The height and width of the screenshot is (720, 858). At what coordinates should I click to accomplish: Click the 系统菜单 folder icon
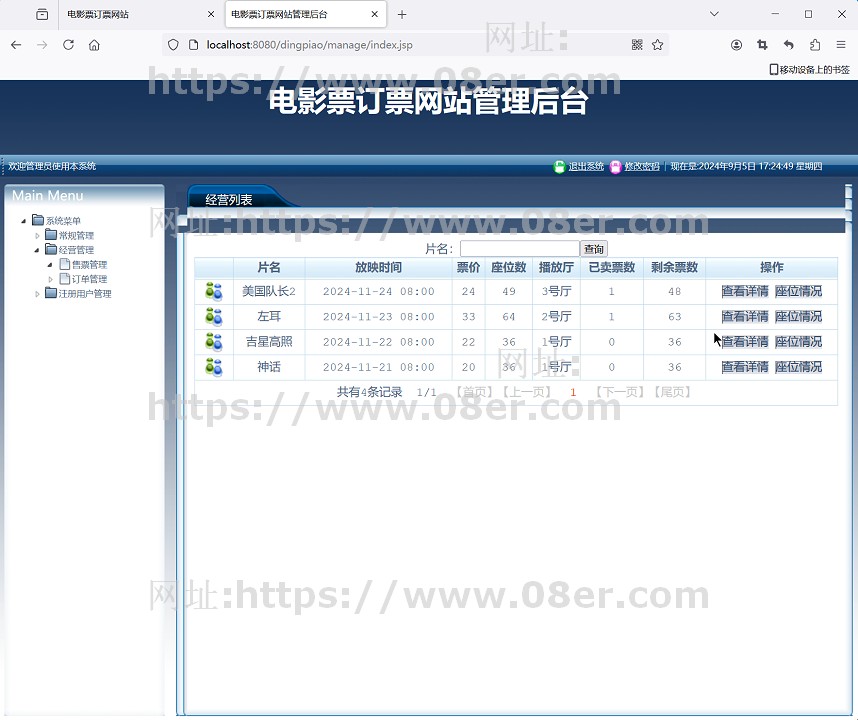pos(38,220)
